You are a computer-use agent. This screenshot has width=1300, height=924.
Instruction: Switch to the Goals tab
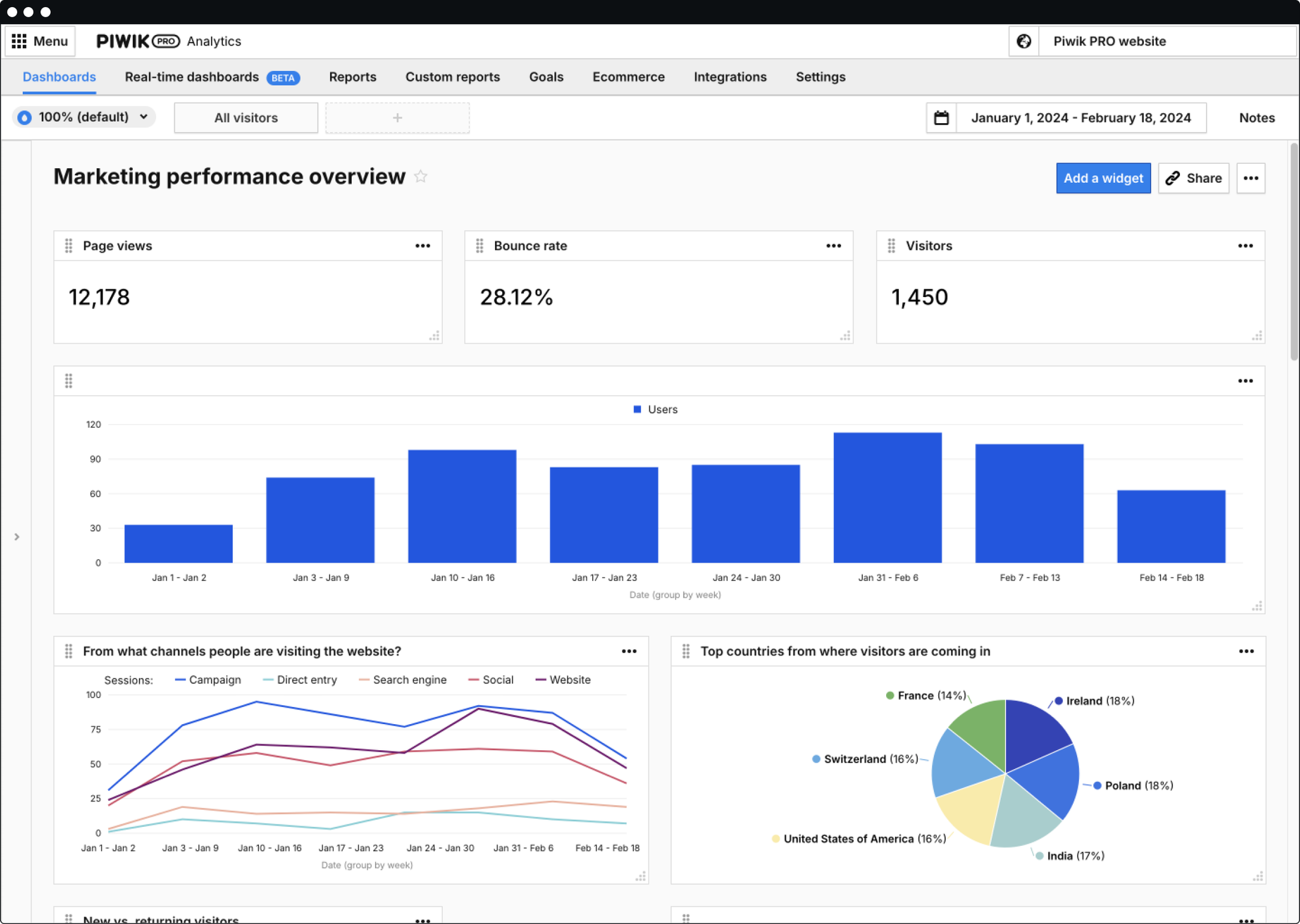pyautogui.click(x=546, y=77)
